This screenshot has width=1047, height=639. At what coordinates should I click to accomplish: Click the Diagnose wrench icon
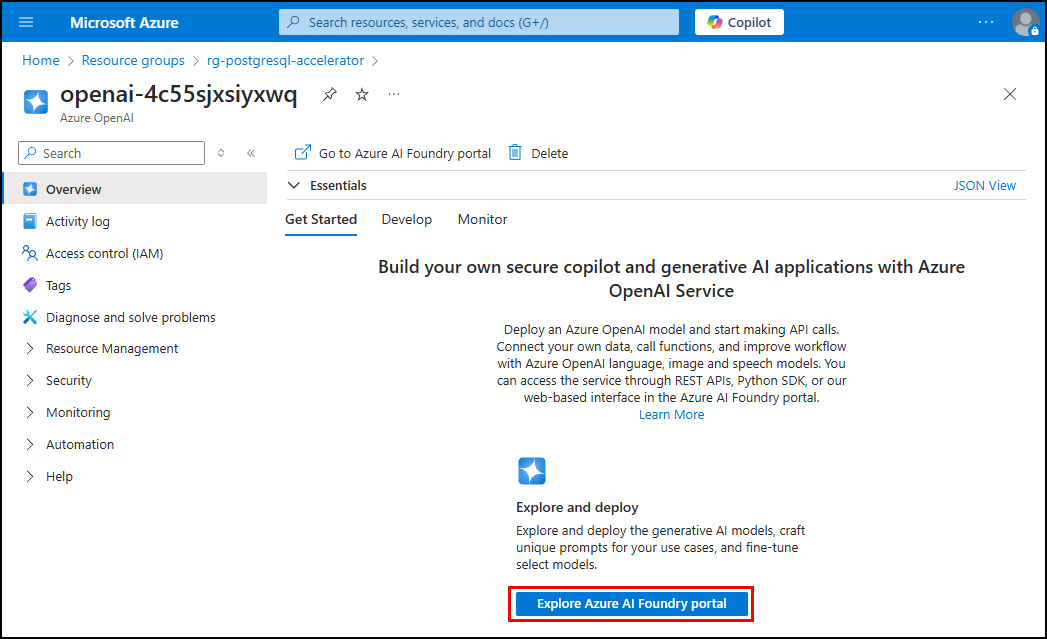pos(30,317)
